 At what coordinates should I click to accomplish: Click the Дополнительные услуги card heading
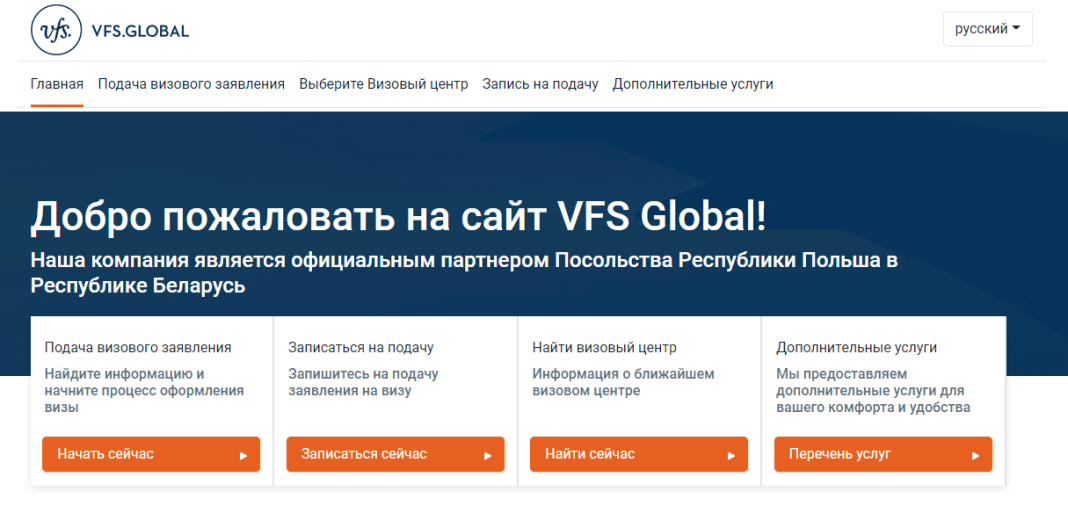[856, 347]
